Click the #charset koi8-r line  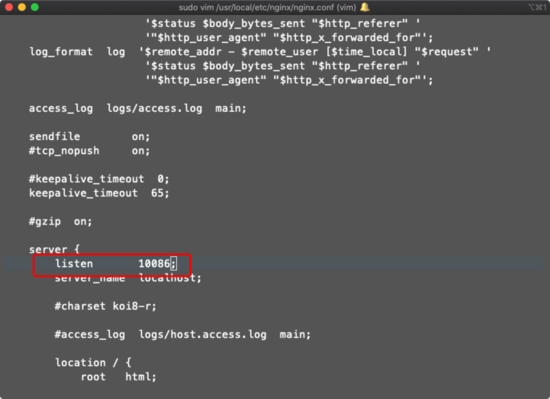pyautogui.click(x=106, y=306)
